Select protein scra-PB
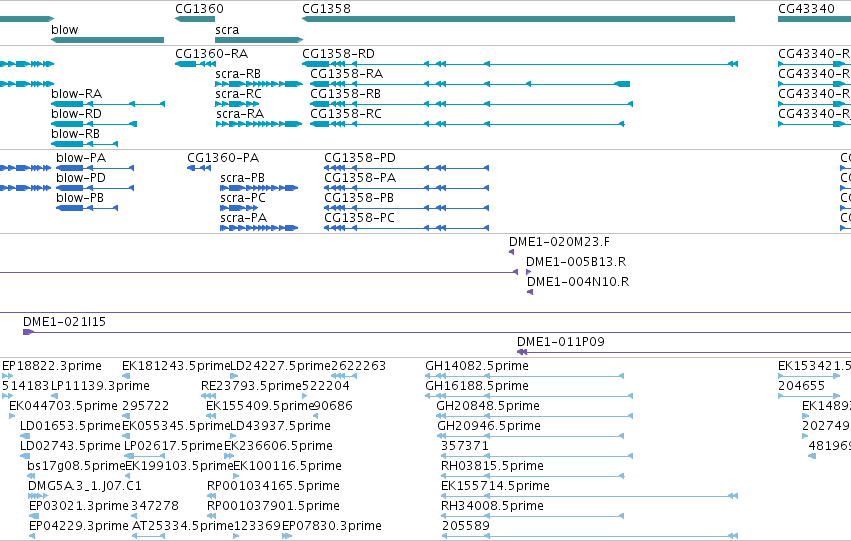The width and height of the screenshot is (851, 541). 259,188
